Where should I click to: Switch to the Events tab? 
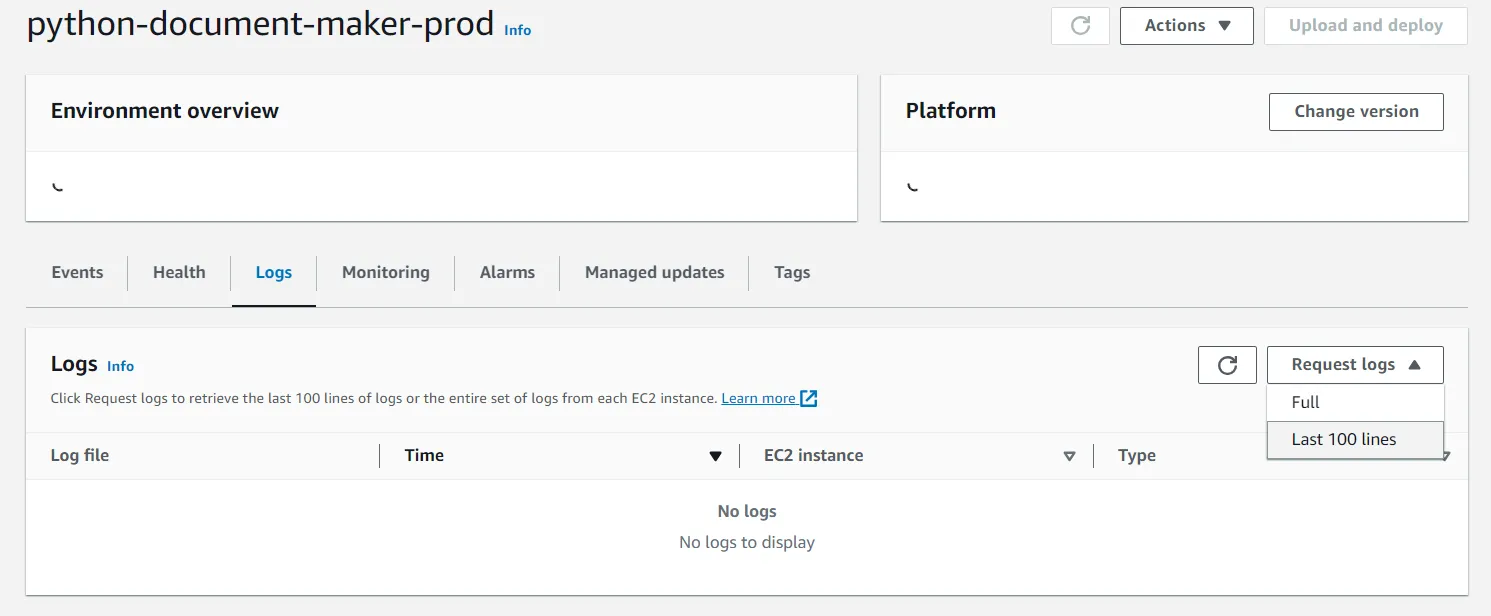coord(77,272)
